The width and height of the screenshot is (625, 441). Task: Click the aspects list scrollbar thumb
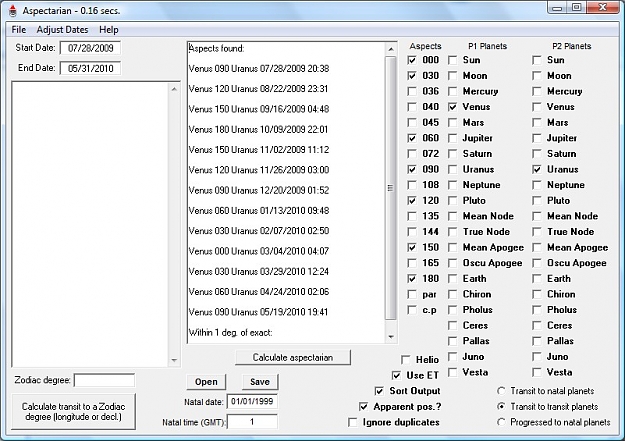coord(391,188)
